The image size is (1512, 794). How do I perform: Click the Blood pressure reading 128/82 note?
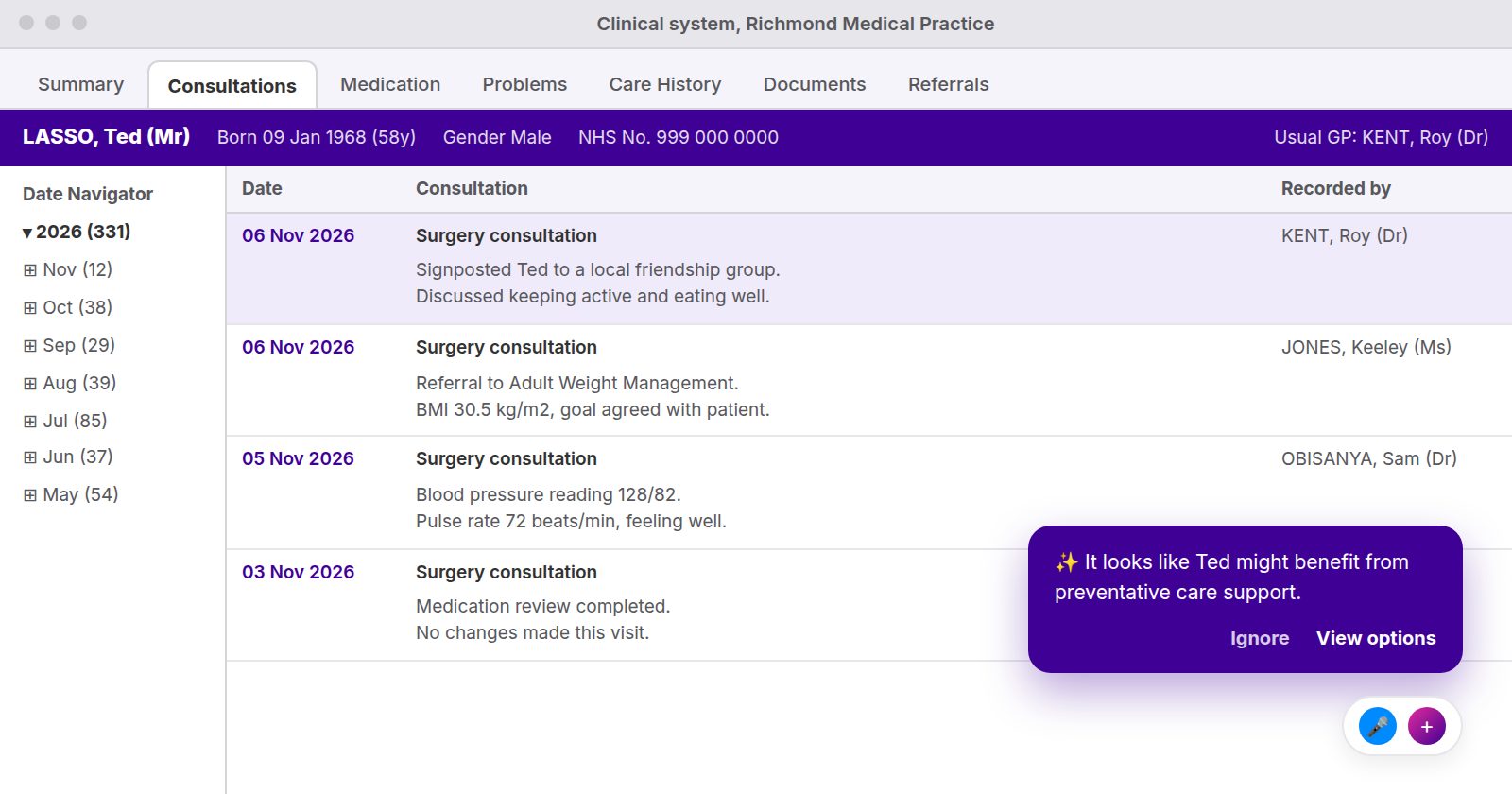[x=548, y=494]
